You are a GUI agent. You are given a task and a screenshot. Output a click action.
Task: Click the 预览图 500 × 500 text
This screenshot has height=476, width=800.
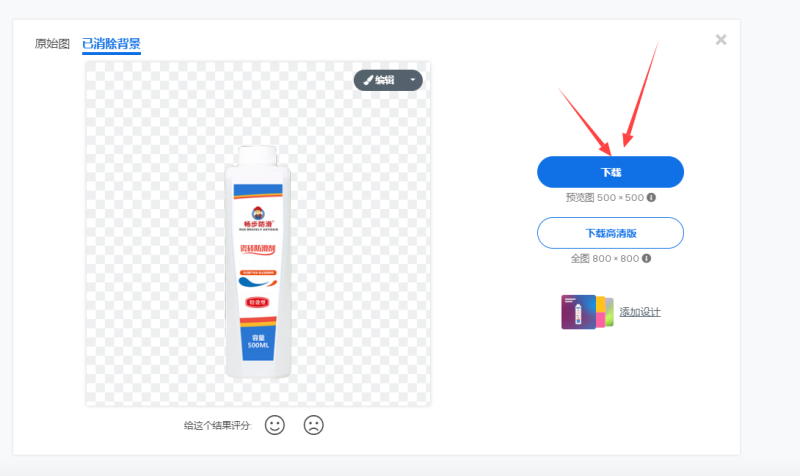pos(605,197)
